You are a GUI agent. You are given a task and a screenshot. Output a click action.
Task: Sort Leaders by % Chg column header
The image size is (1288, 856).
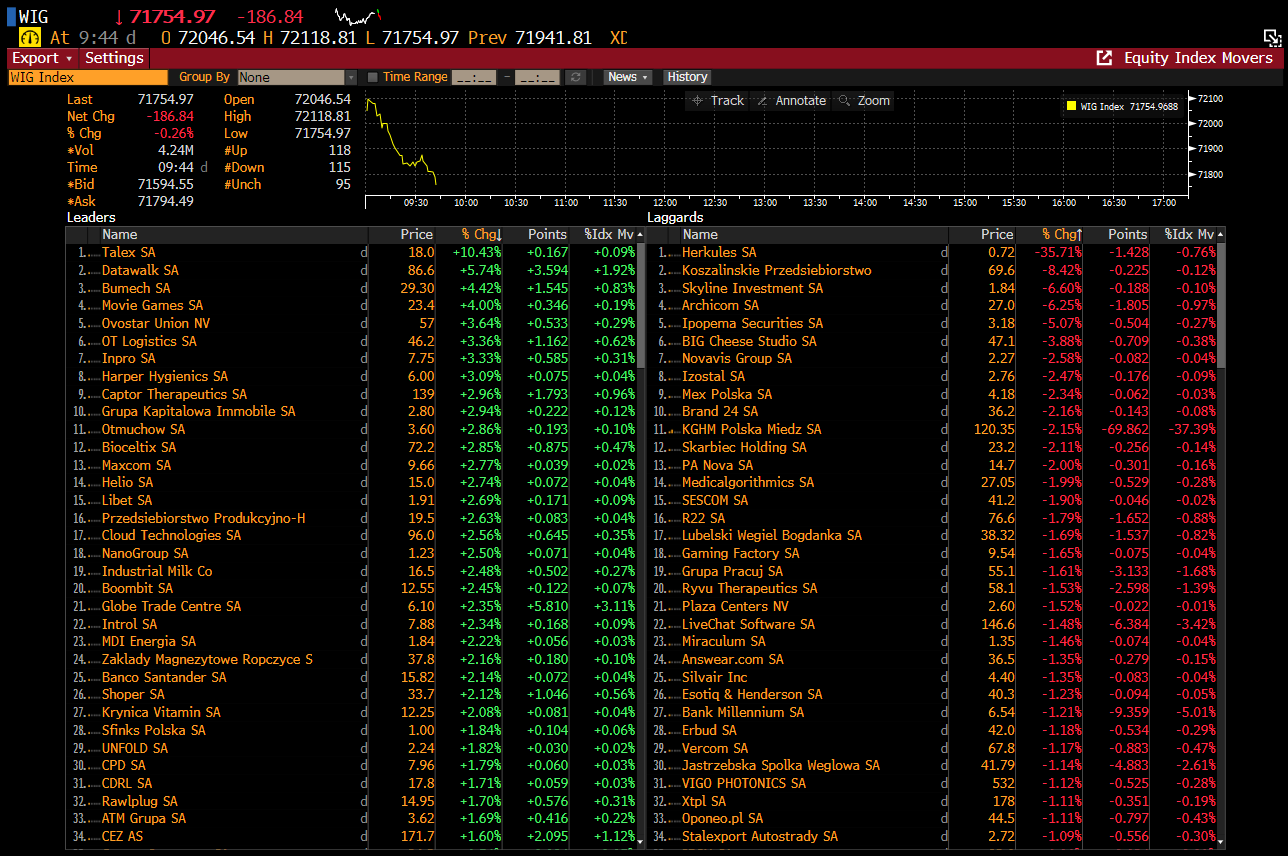[x=480, y=234]
